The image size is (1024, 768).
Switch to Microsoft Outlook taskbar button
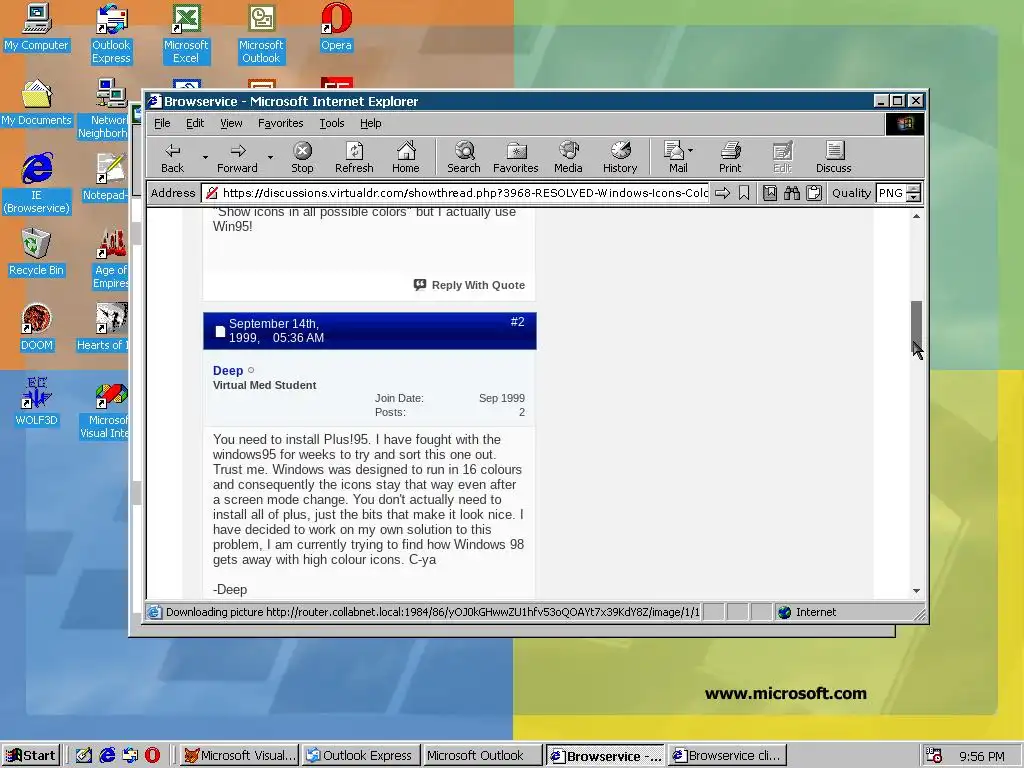click(x=483, y=756)
